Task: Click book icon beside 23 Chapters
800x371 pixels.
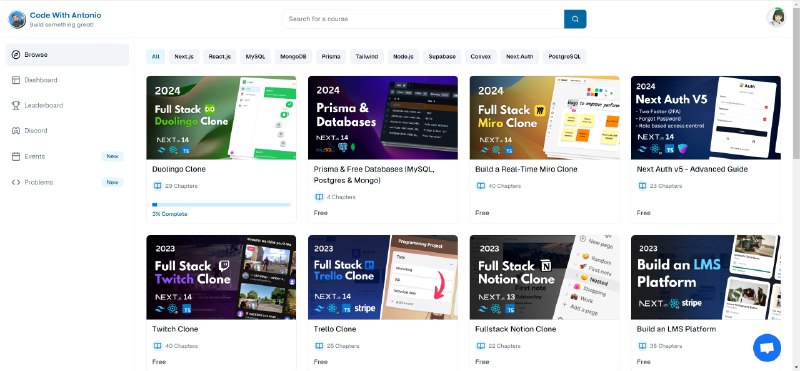Action: pyautogui.click(x=642, y=186)
